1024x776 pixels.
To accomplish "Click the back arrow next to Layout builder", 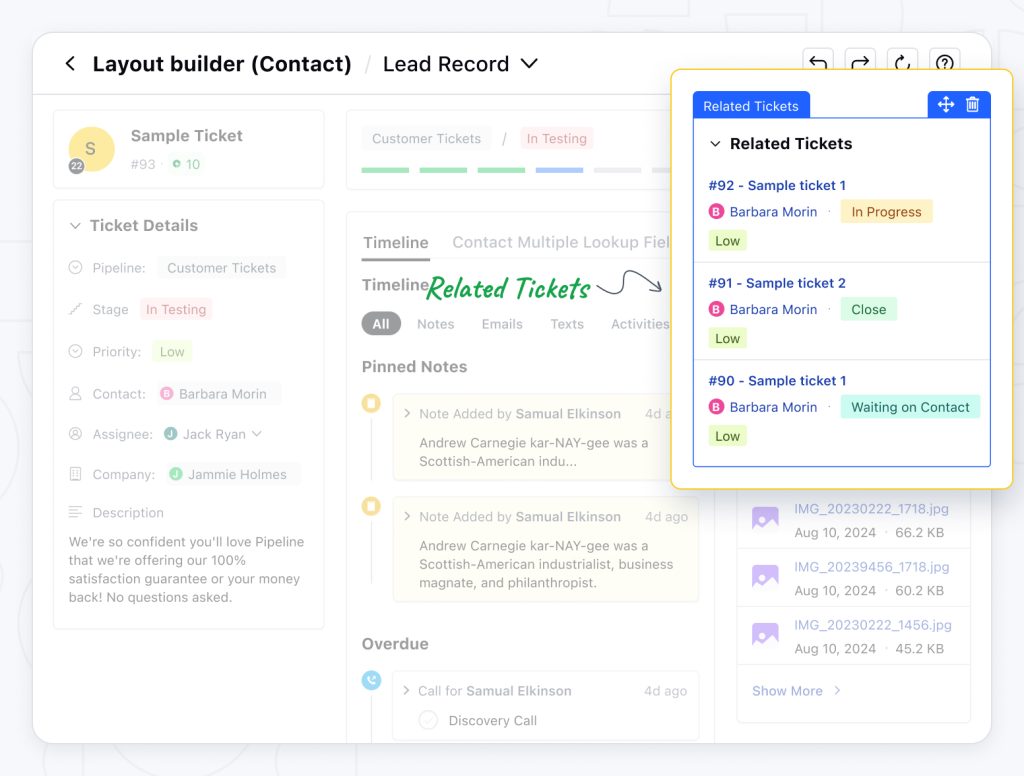I will coord(70,64).
